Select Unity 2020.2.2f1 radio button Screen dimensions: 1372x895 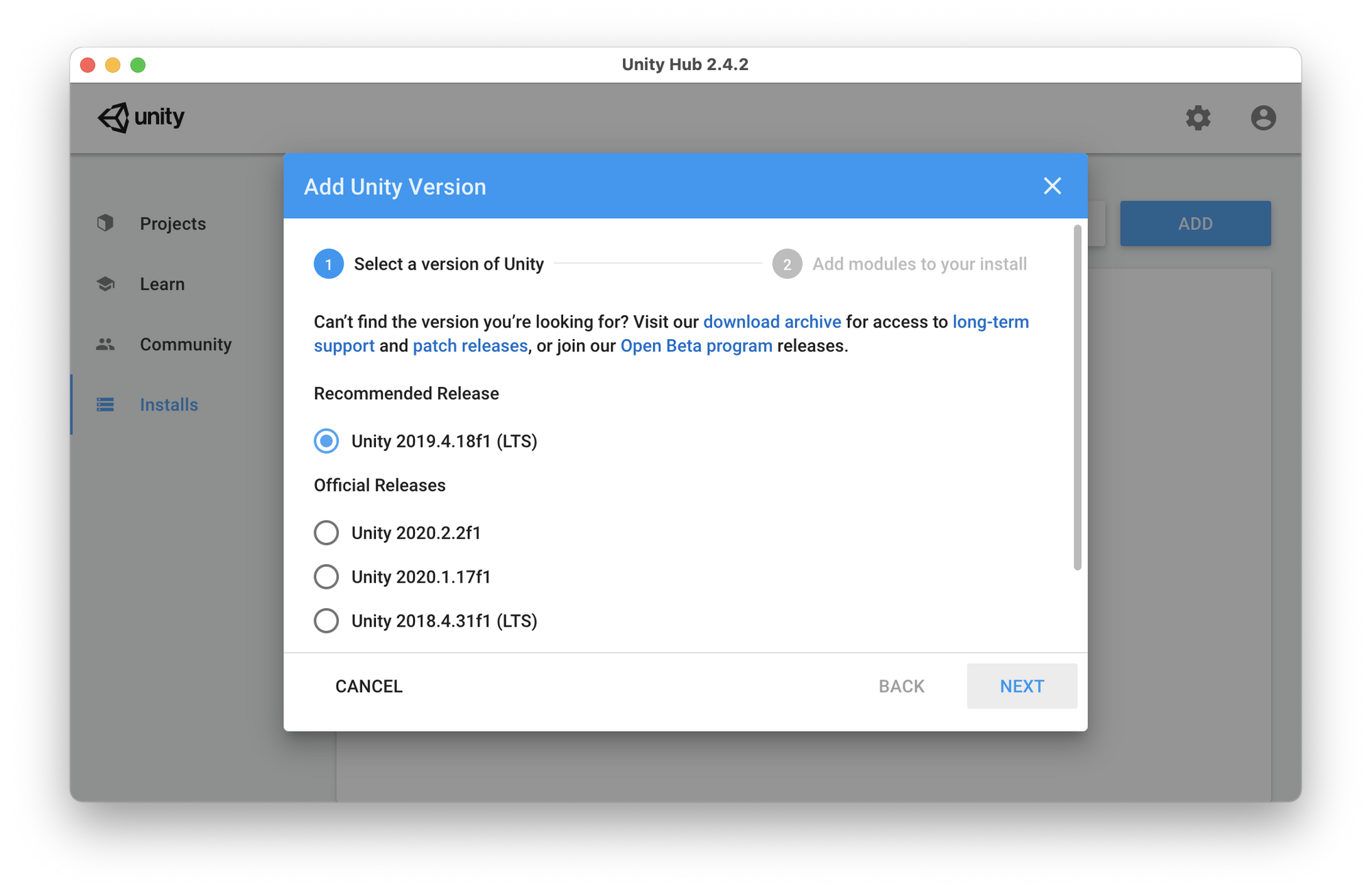click(327, 533)
